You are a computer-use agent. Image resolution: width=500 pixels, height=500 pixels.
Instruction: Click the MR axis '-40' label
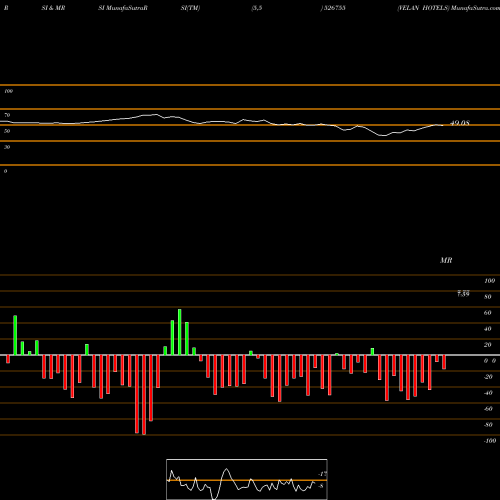point(488,393)
